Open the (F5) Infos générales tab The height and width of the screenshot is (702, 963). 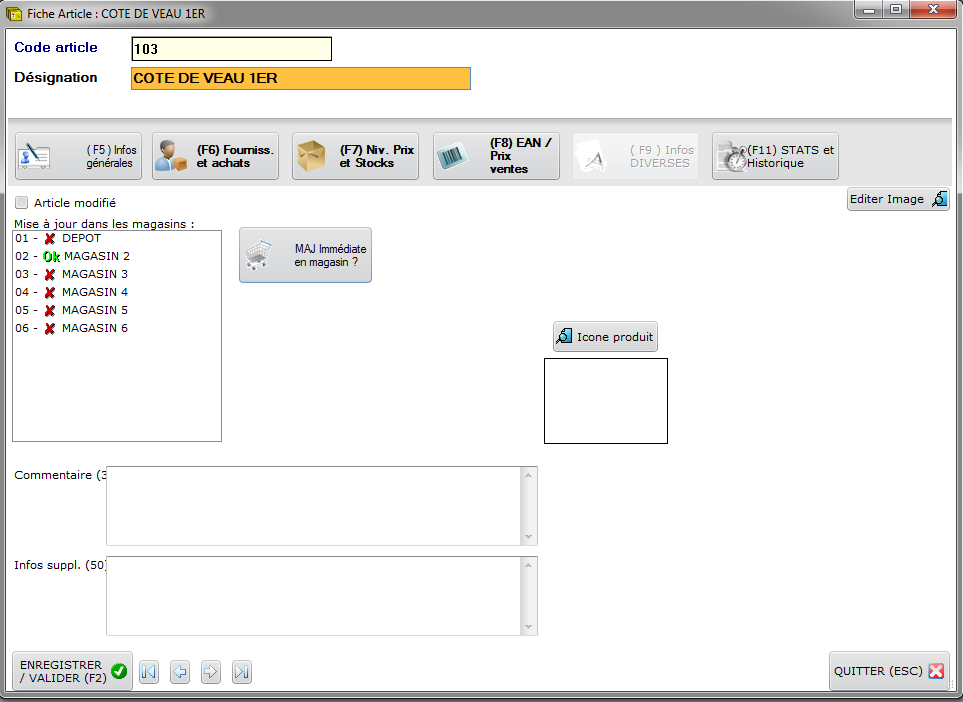[x=78, y=157]
